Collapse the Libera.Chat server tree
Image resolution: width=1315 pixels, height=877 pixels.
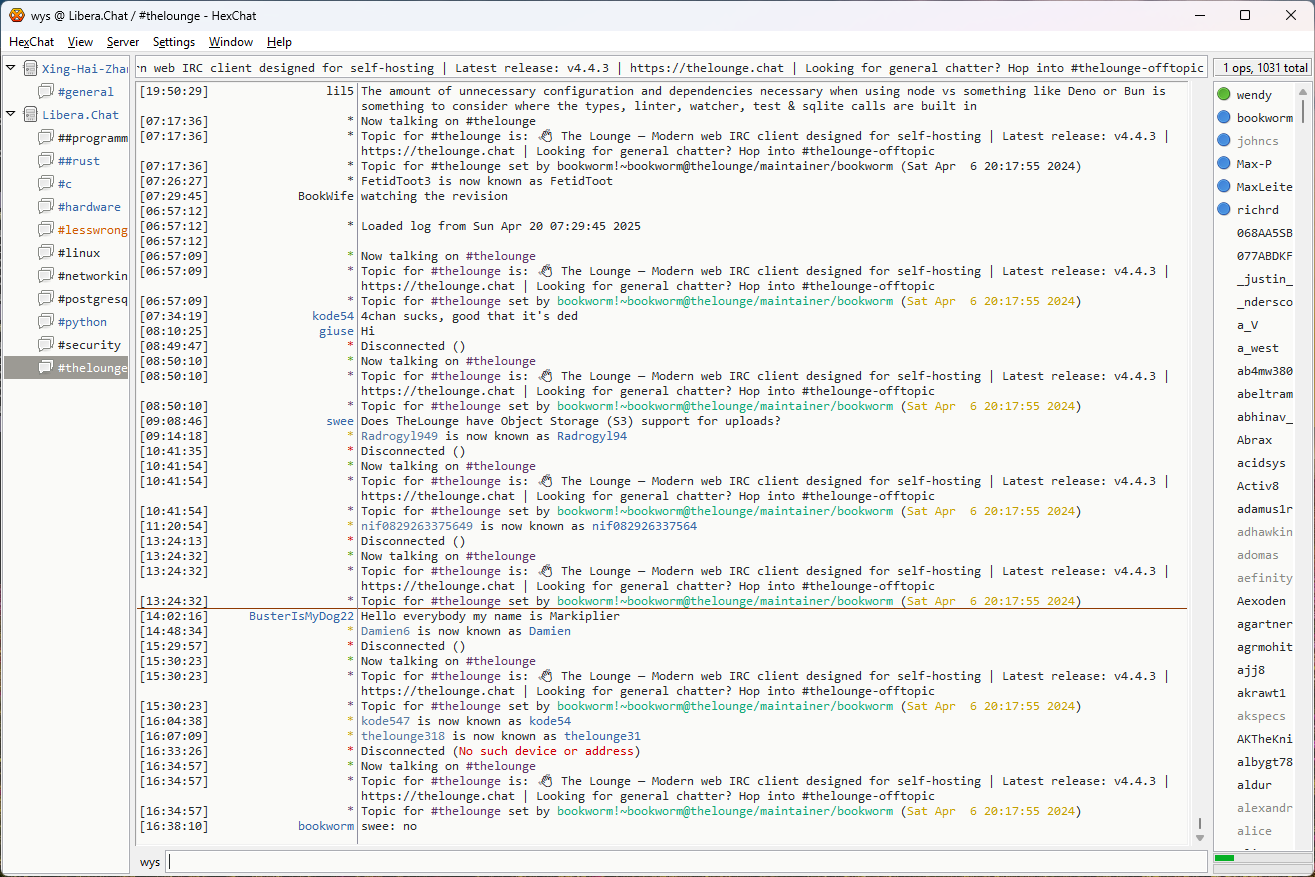click(11, 115)
